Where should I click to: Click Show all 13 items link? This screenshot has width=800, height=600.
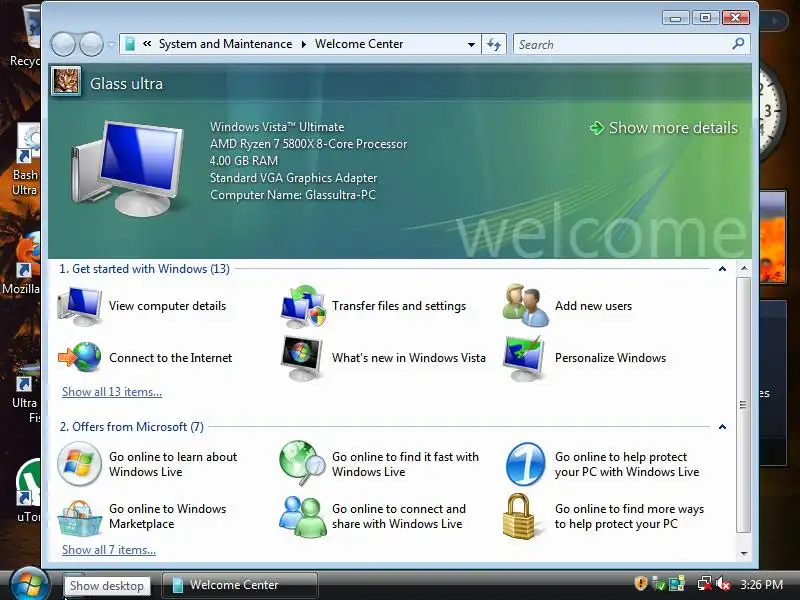[112, 392]
